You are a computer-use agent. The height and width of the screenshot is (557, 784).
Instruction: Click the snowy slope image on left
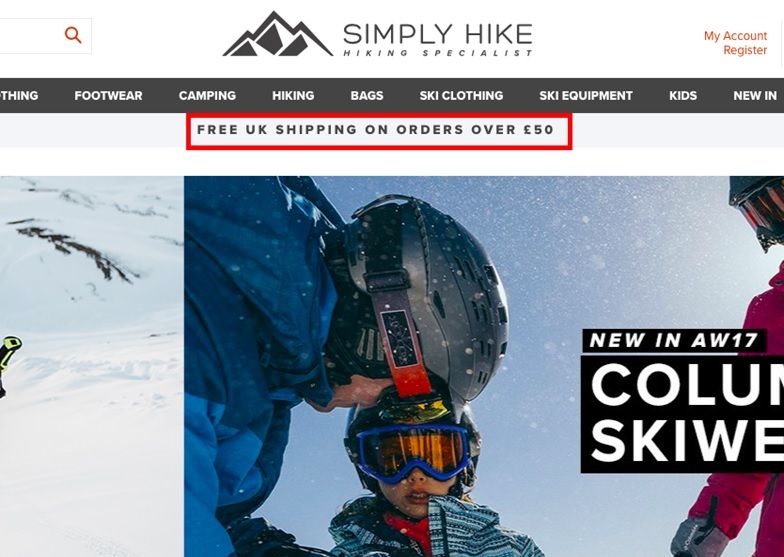click(x=92, y=366)
